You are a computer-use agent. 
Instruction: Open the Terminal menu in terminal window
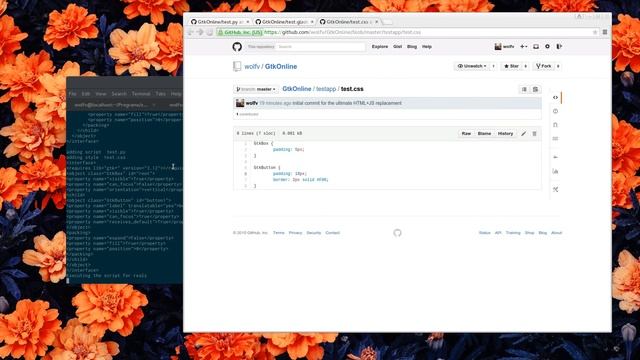(141, 94)
